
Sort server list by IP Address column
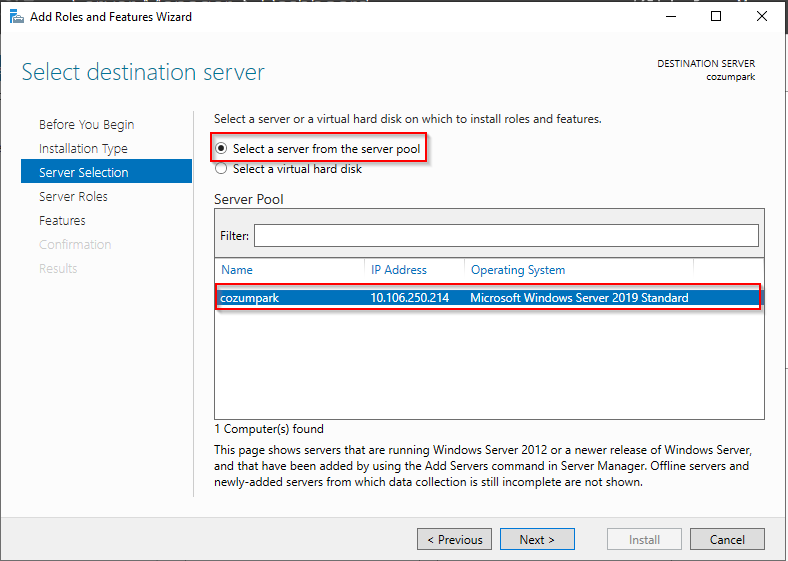399,270
